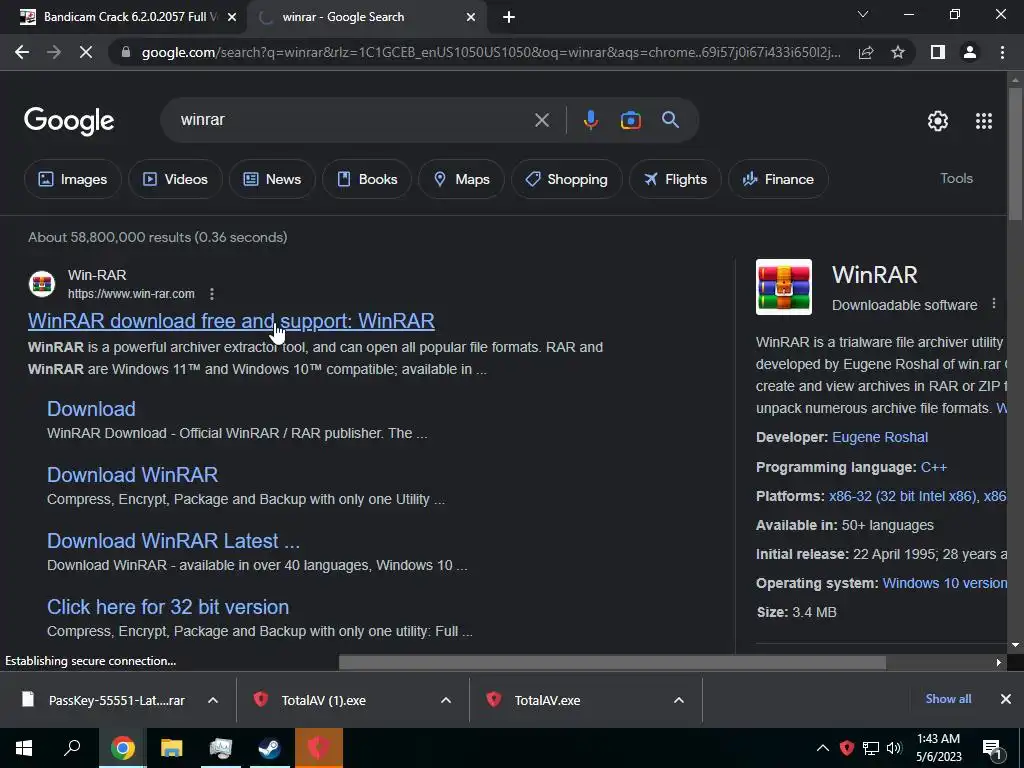This screenshot has height=768, width=1024.
Task: Open the C++ programming language link
Action: click(933, 467)
